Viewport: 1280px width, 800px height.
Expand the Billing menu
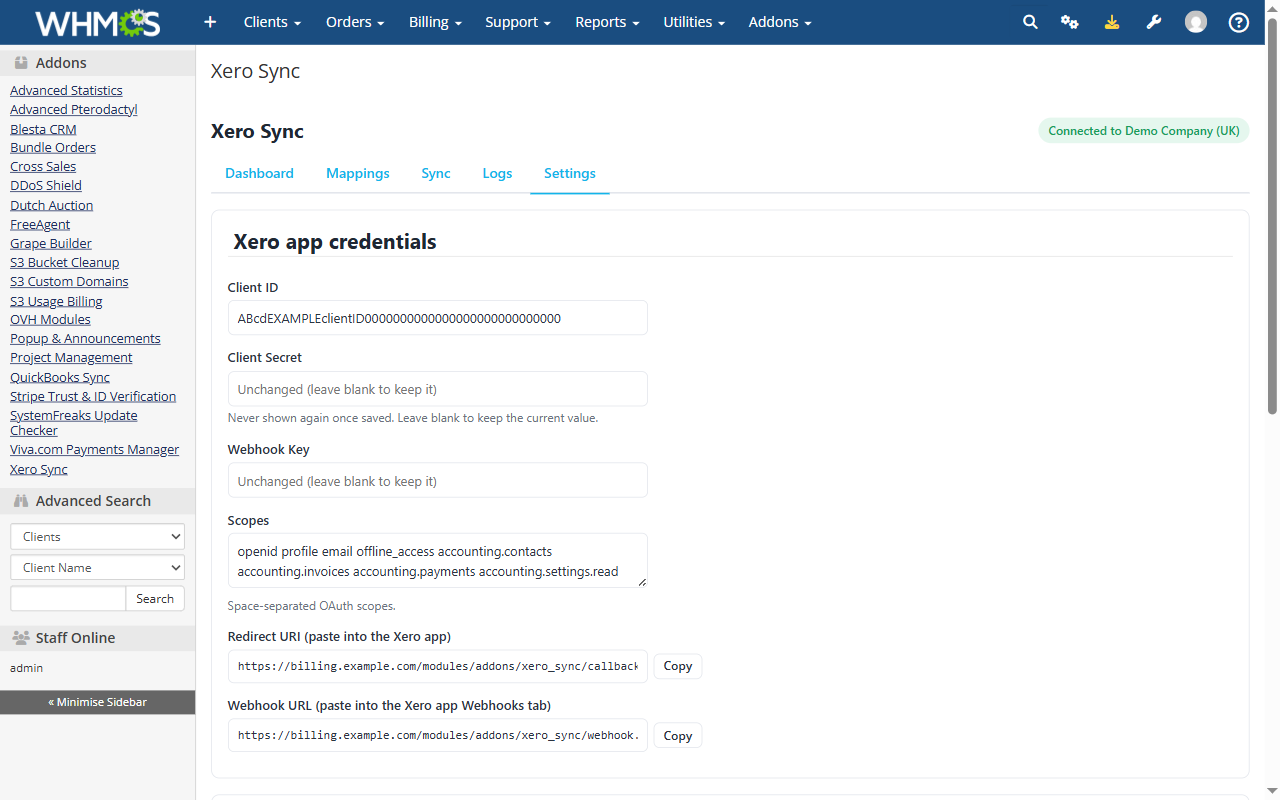click(435, 22)
